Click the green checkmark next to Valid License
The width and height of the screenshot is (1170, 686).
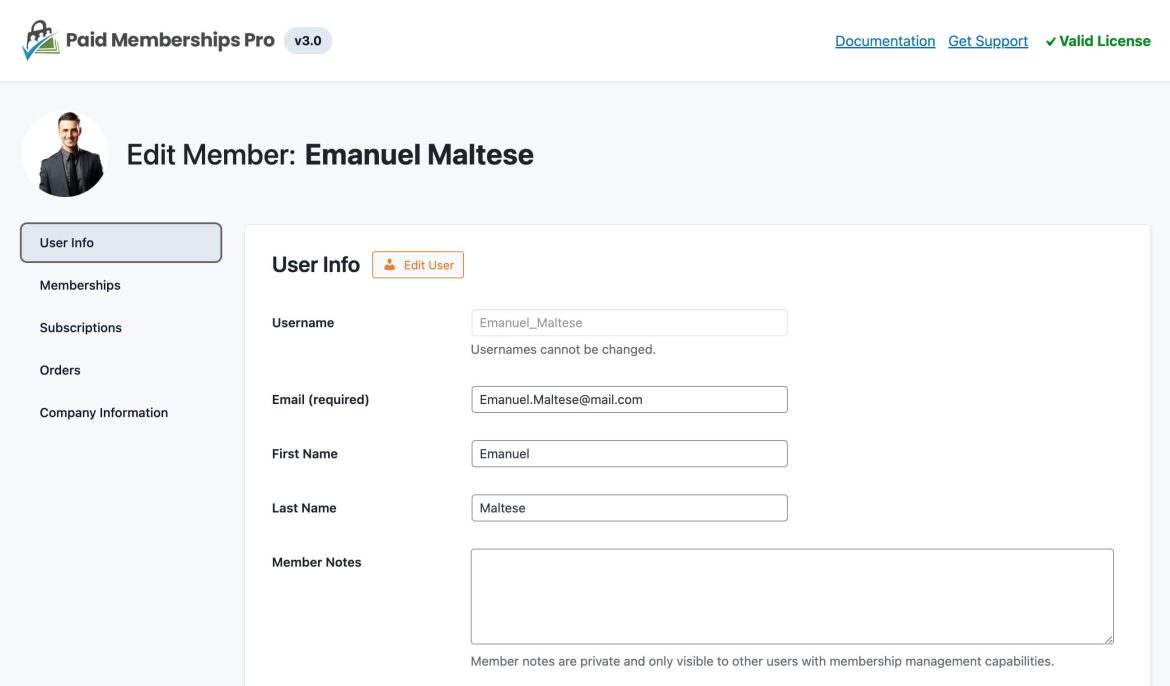pyautogui.click(x=1049, y=41)
